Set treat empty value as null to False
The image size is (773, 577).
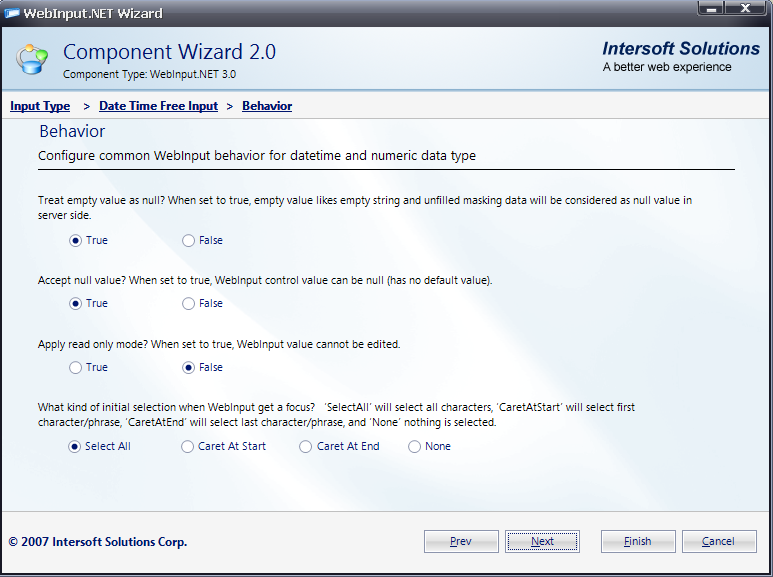click(x=189, y=240)
